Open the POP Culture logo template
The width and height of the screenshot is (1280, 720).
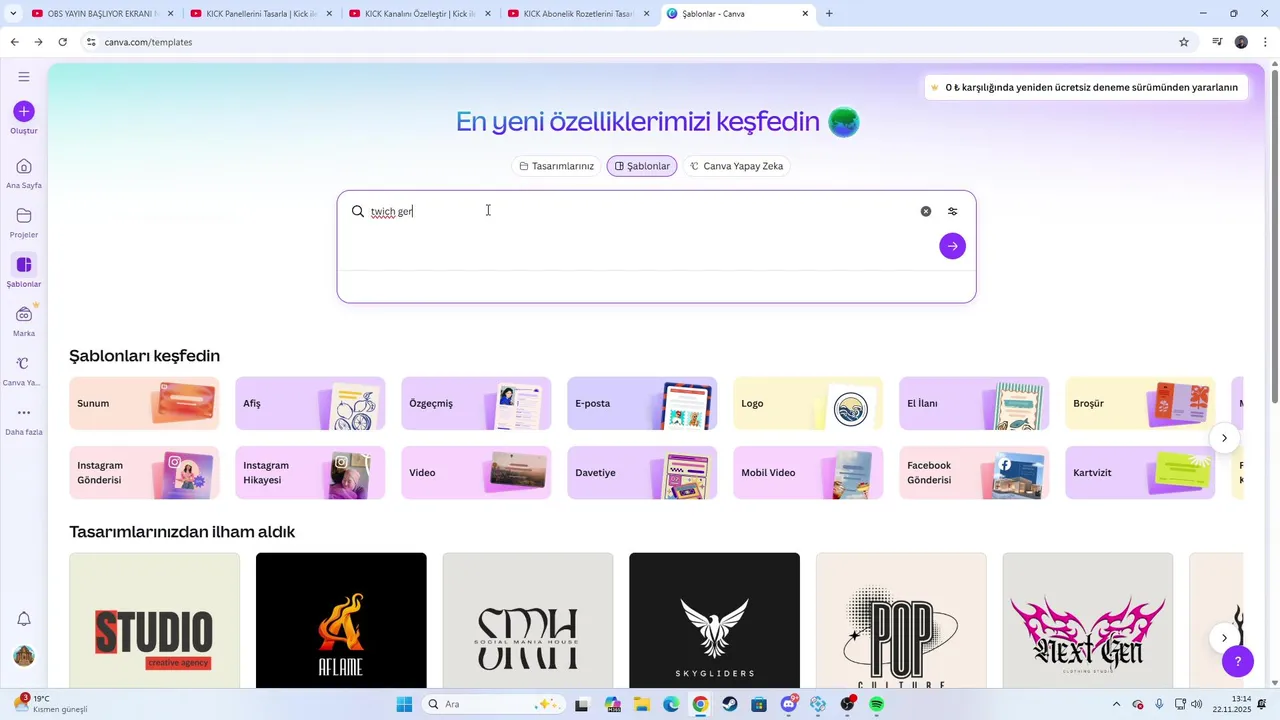901,620
